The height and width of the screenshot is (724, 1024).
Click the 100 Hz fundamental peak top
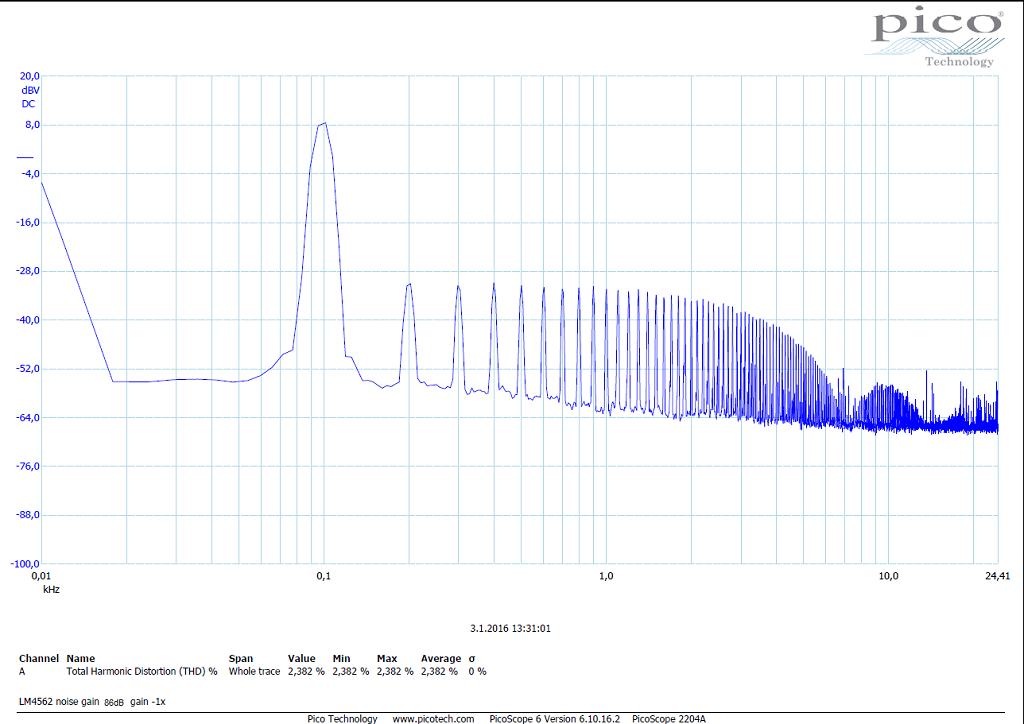tap(325, 123)
